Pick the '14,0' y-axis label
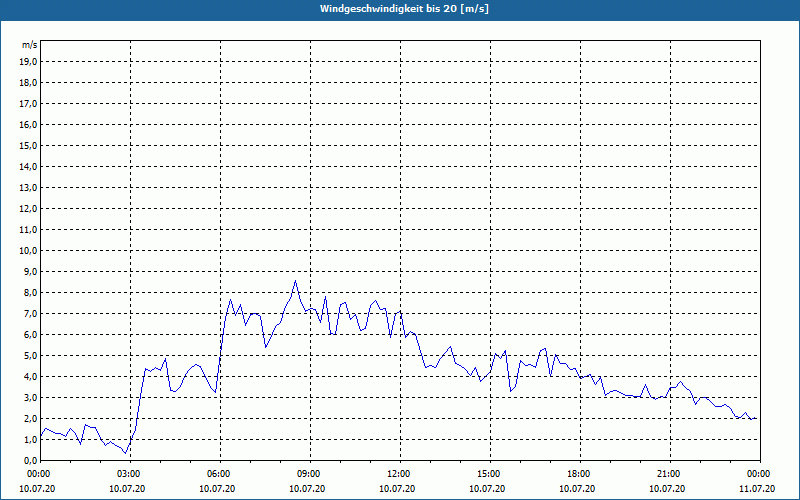 click(x=29, y=166)
